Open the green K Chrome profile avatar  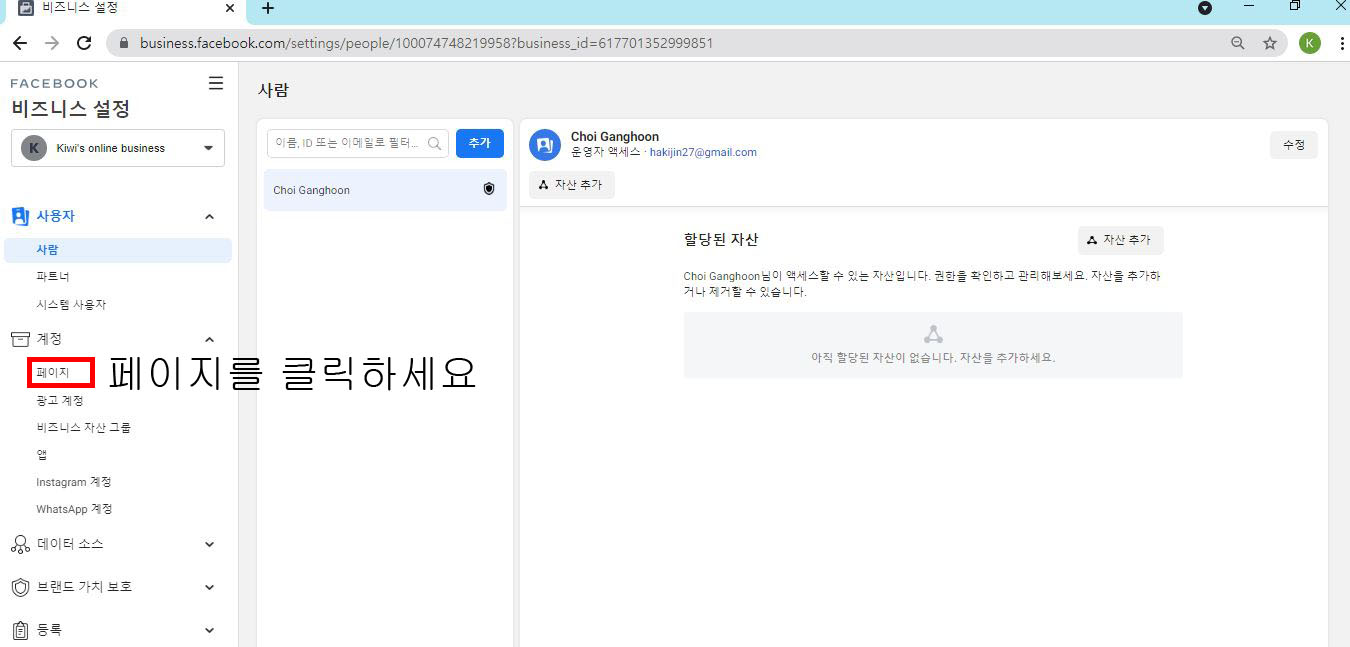[1310, 43]
